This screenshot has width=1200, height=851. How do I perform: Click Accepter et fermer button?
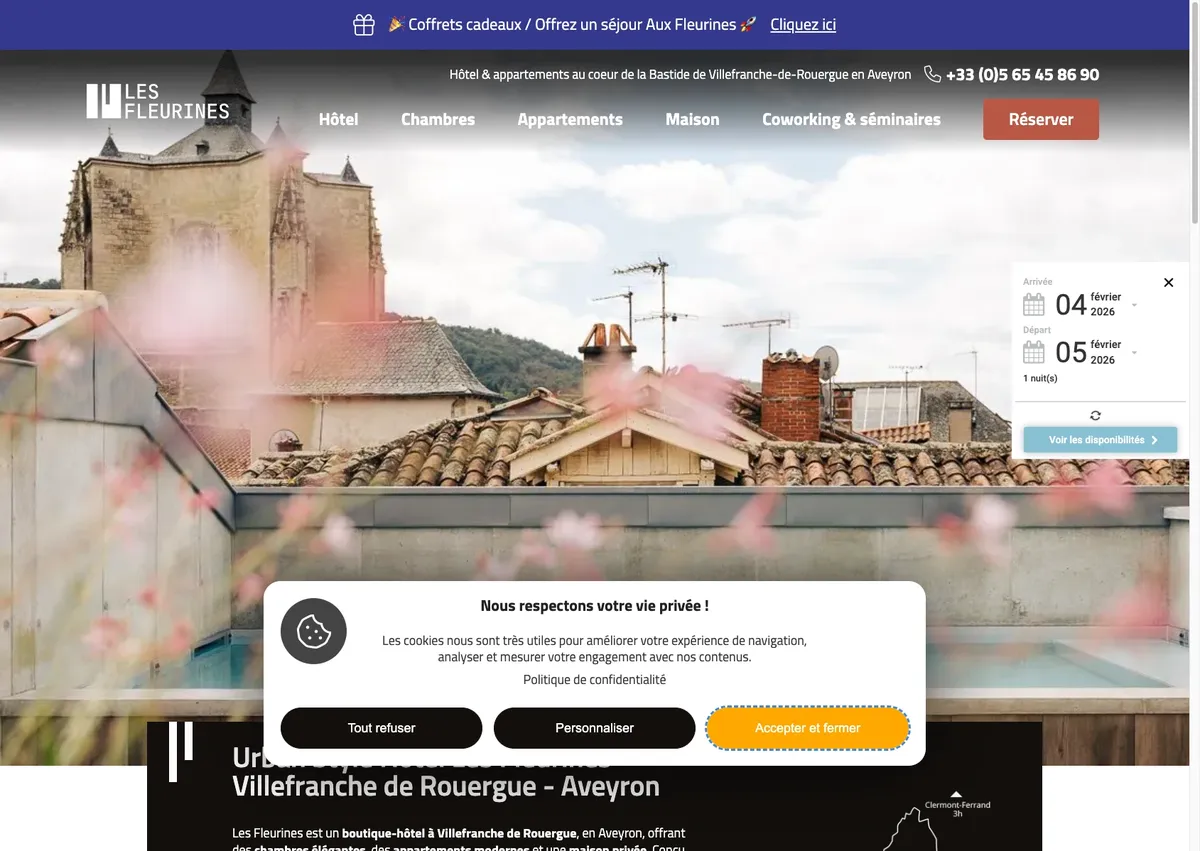tap(808, 728)
